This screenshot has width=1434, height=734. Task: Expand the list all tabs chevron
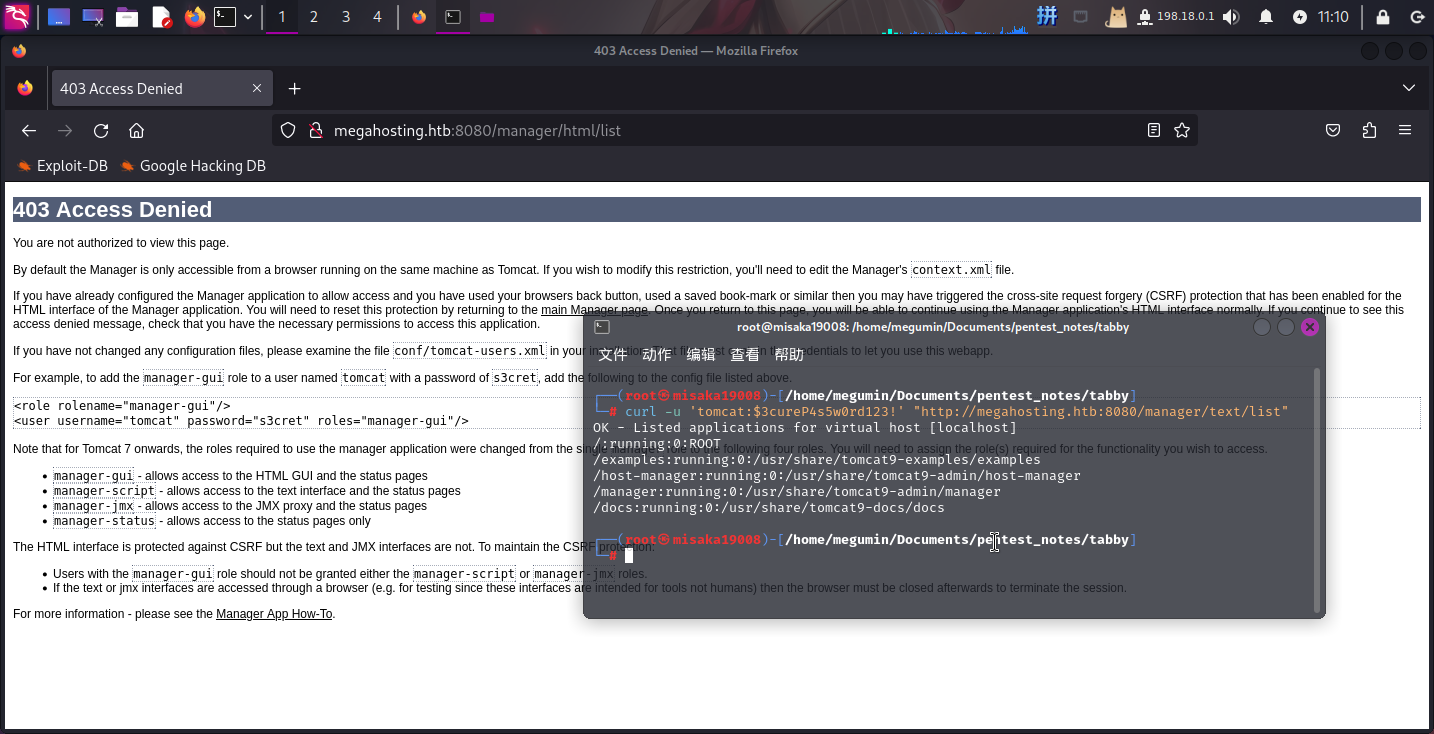coord(1409,88)
